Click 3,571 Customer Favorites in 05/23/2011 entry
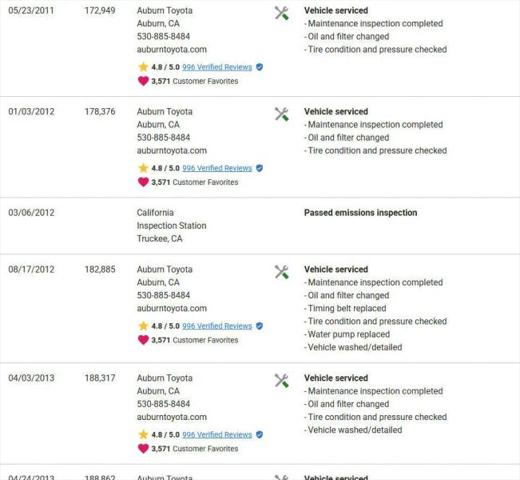Screen dimensions: 520x480 [x=195, y=81]
